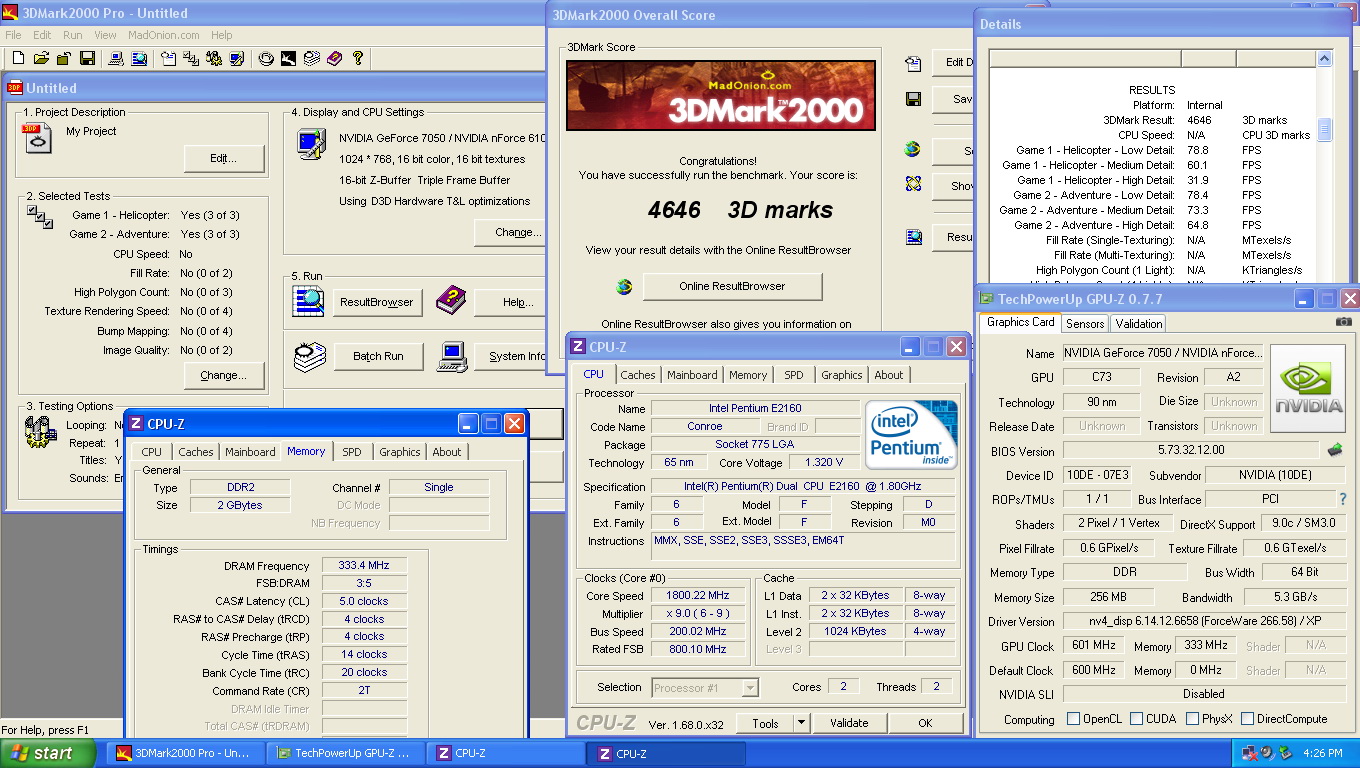
Task: Click the Tools button in CPU-Z
Action: click(x=765, y=723)
